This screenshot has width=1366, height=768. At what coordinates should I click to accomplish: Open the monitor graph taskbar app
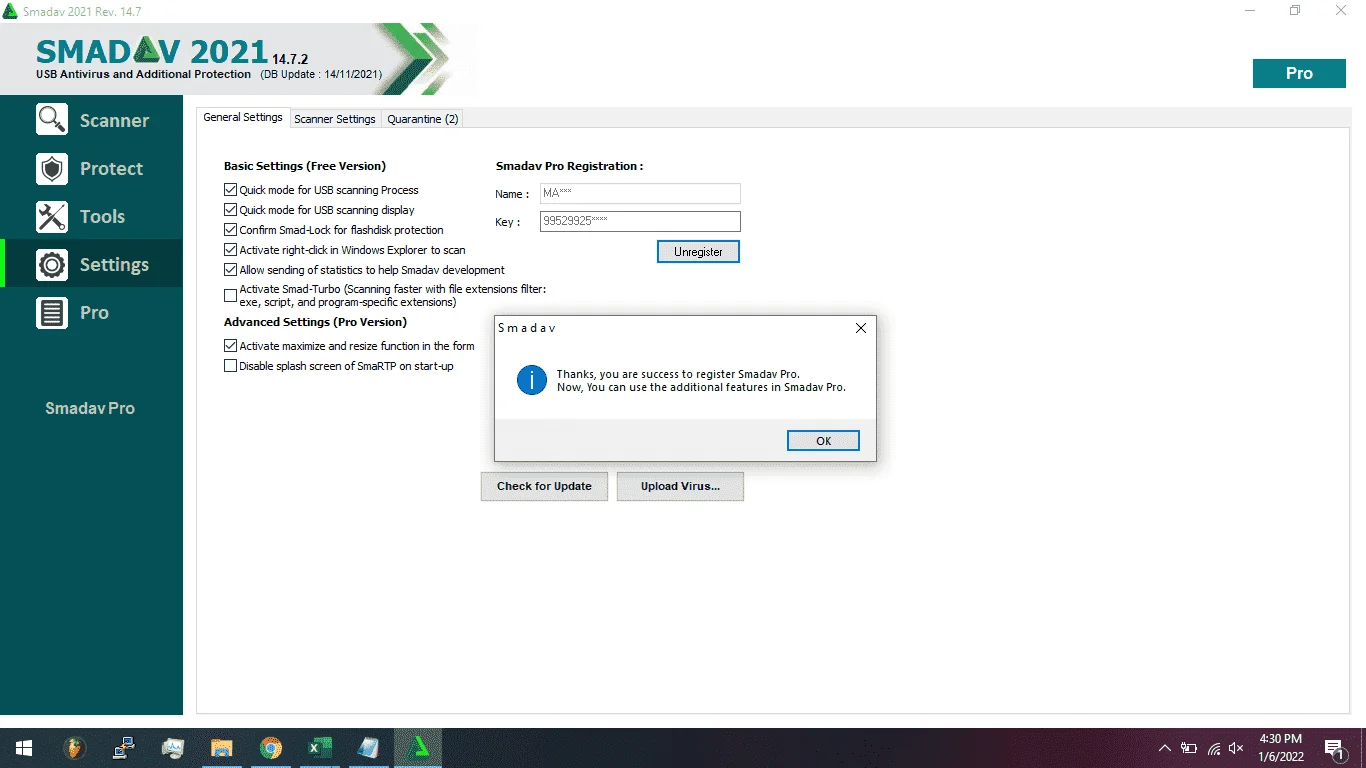pos(173,748)
